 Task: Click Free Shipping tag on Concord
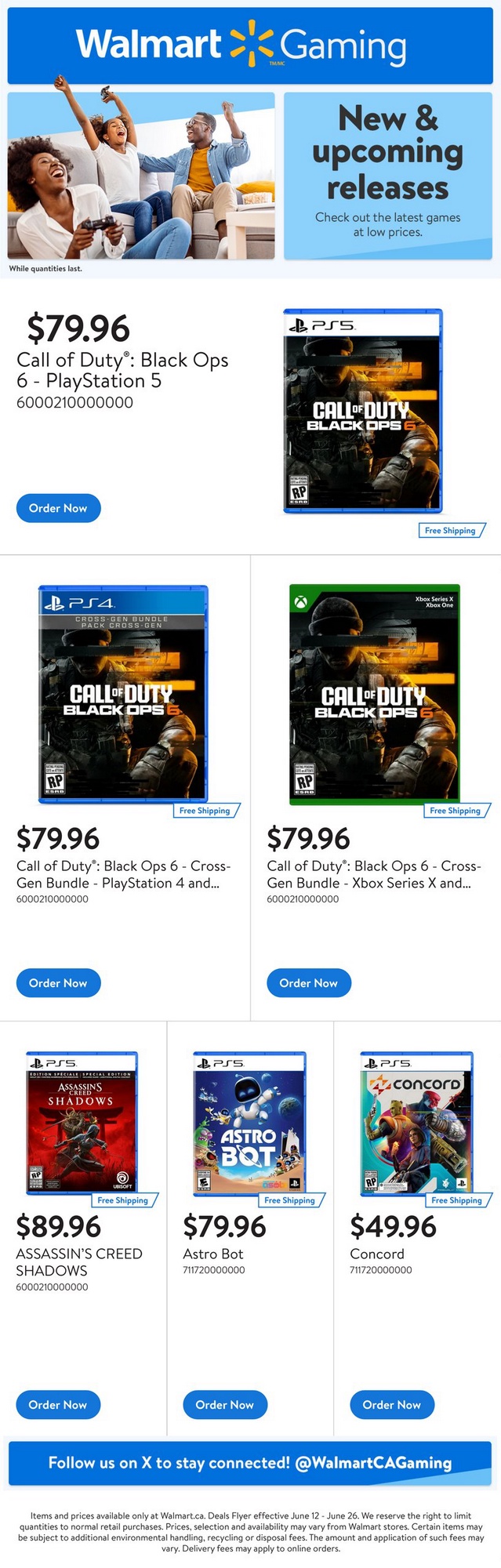click(456, 1200)
